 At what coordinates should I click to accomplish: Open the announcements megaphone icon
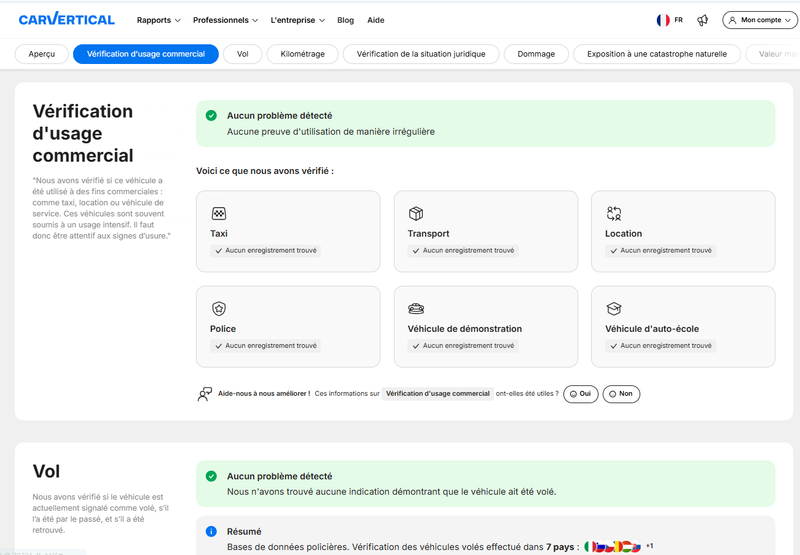pyautogui.click(x=703, y=20)
